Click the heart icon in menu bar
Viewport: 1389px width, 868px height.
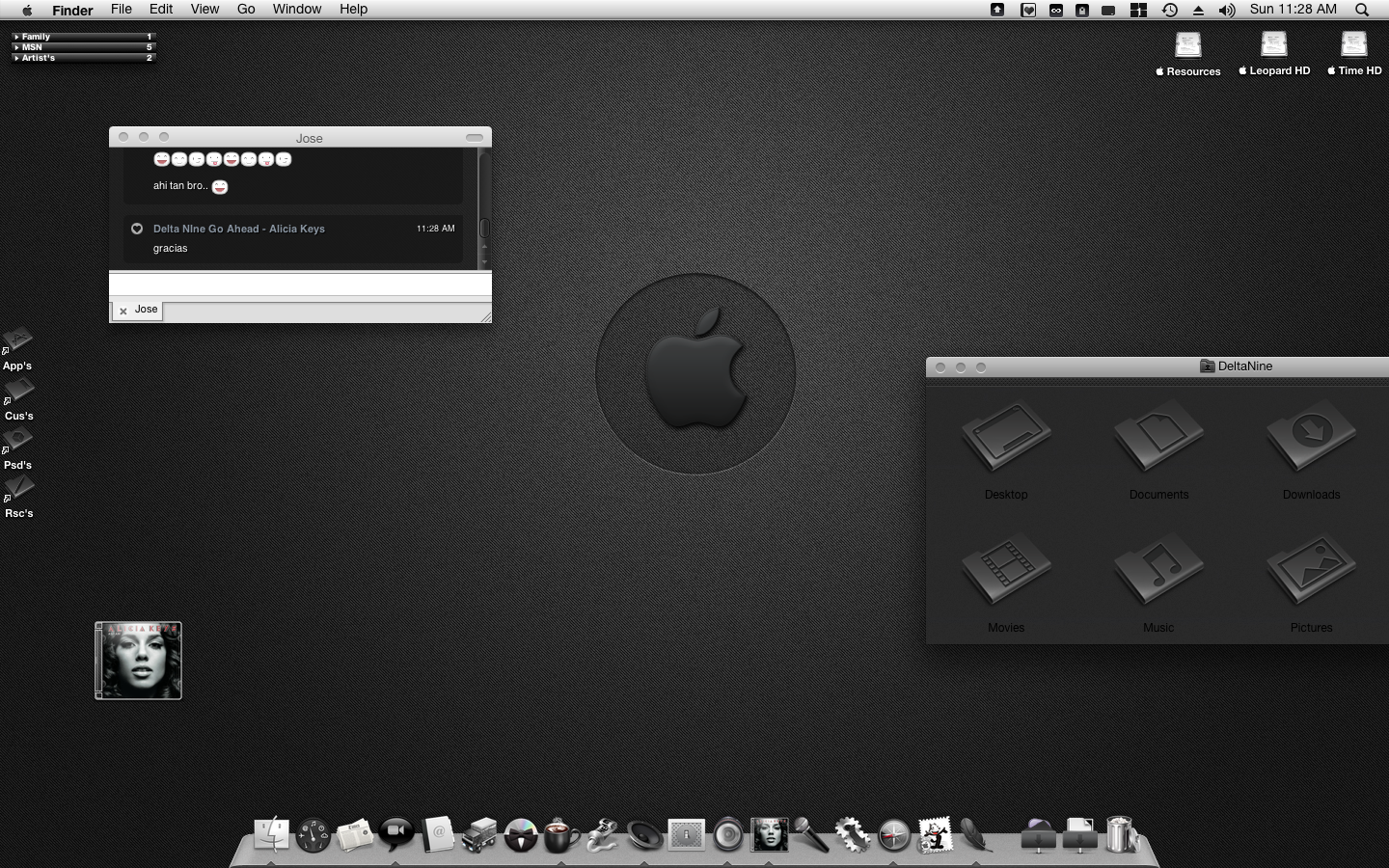tap(1028, 10)
